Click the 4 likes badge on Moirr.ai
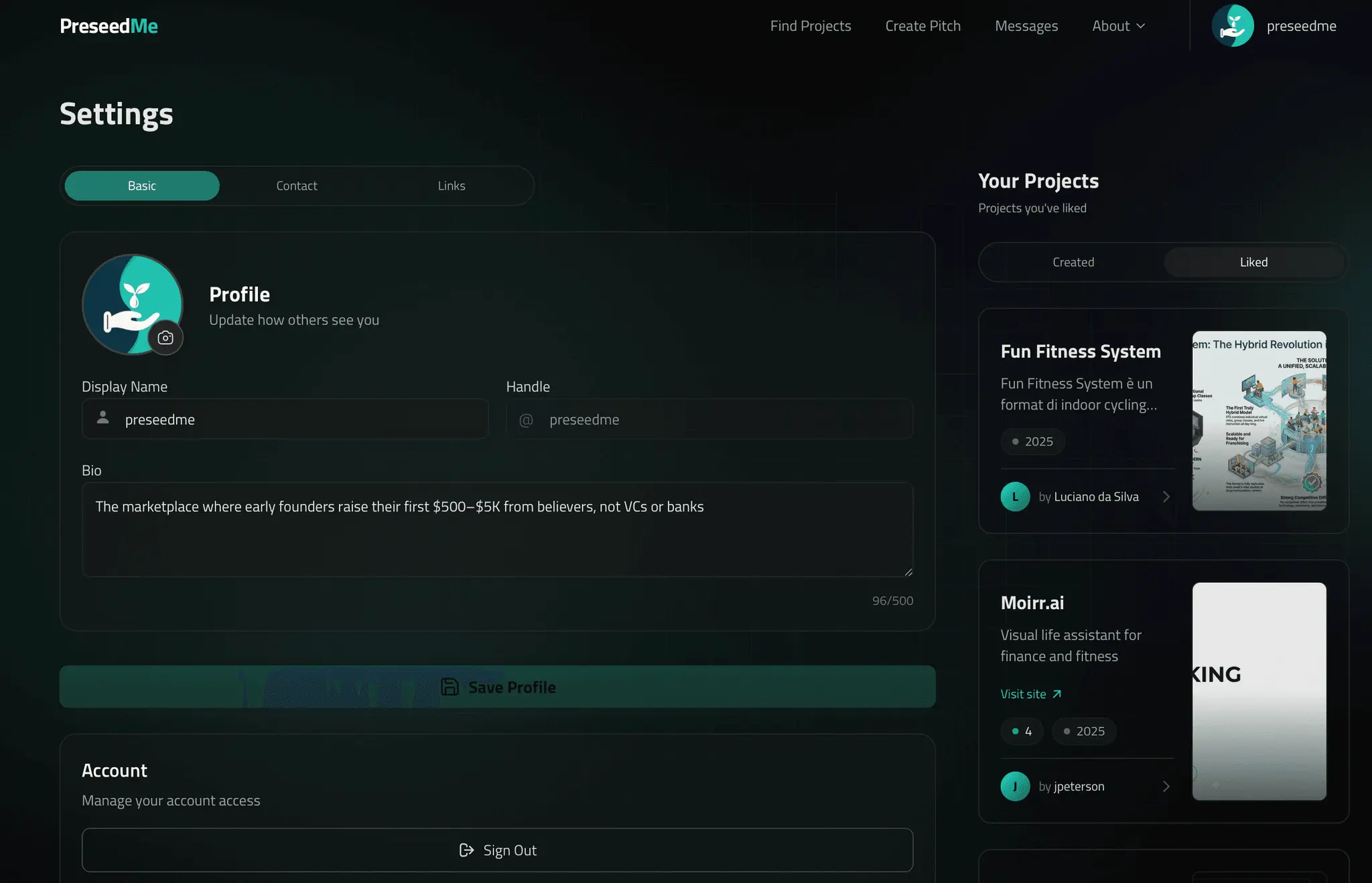Image resolution: width=1372 pixels, height=883 pixels. coord(1022,731)
